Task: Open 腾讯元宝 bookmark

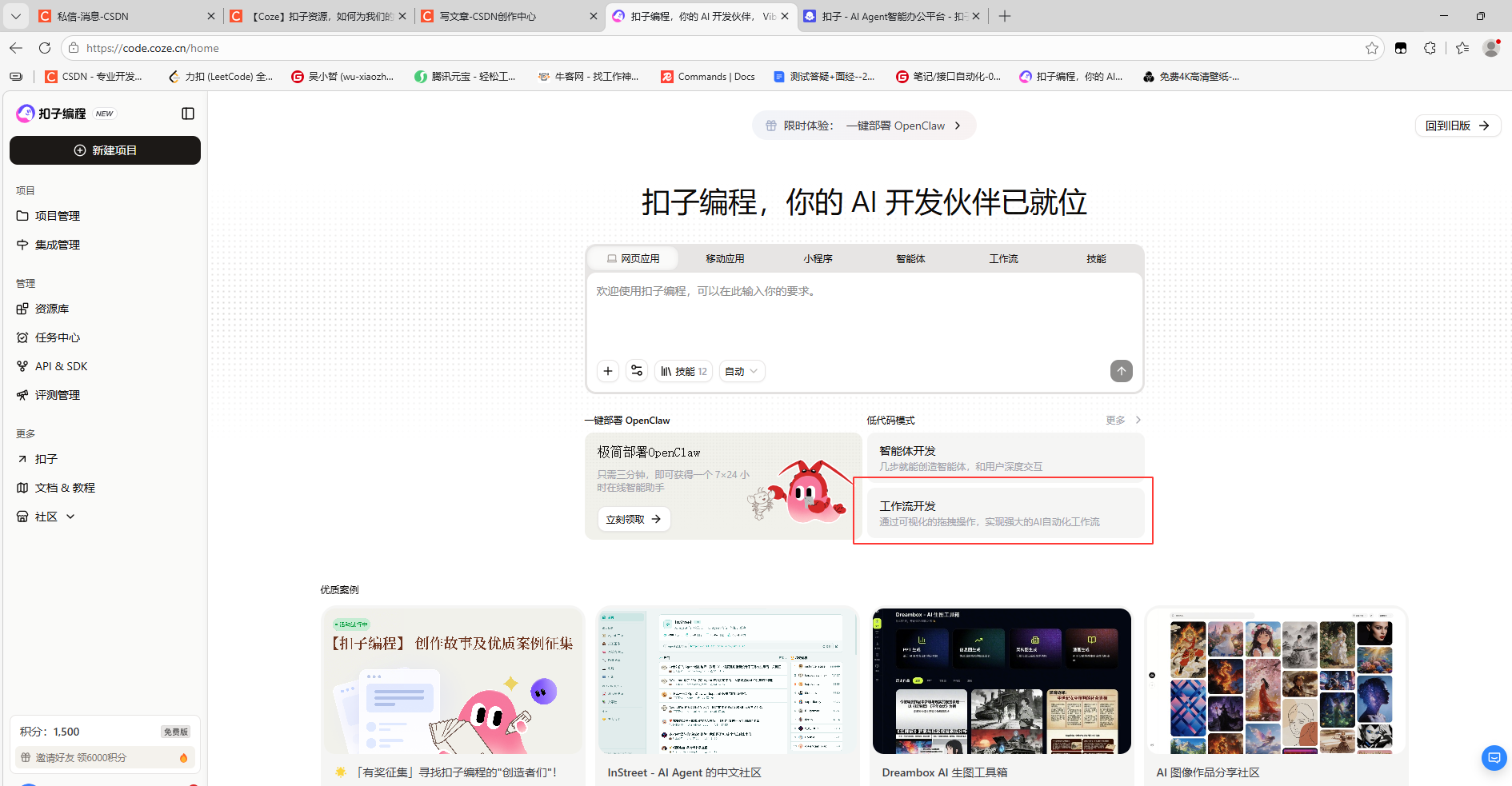Action: tap(465, 77)
